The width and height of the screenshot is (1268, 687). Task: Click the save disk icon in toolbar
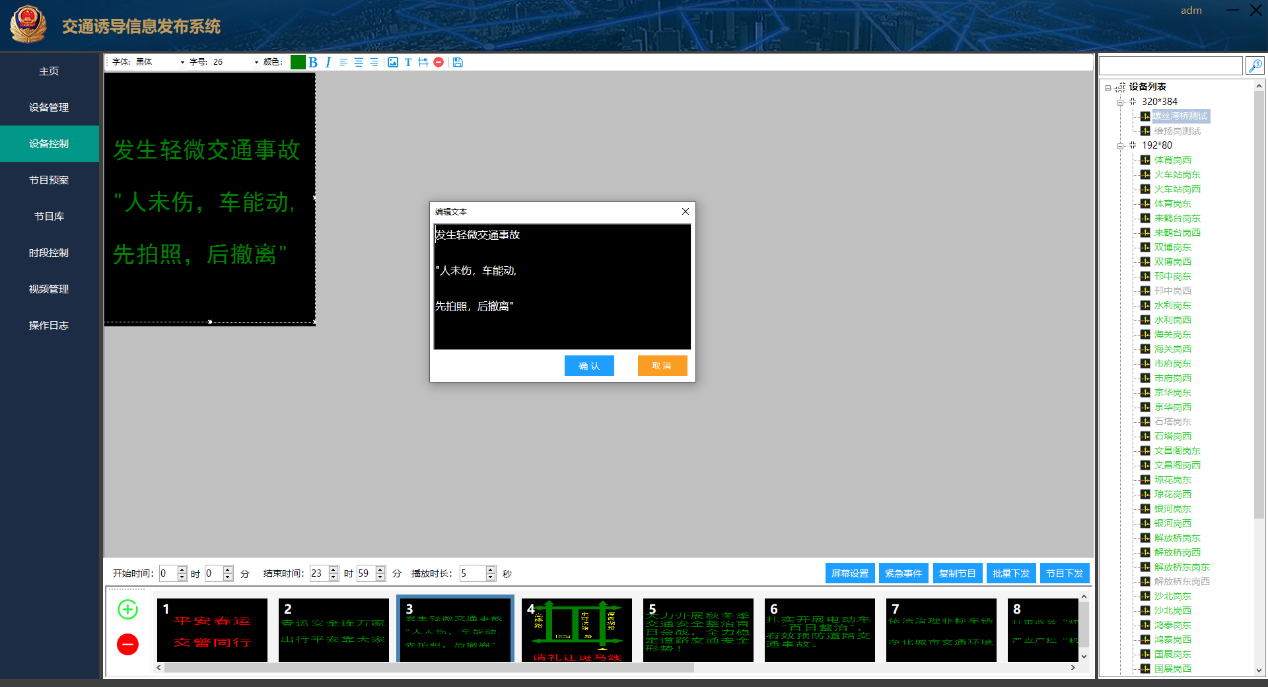[x=457, y=62]
